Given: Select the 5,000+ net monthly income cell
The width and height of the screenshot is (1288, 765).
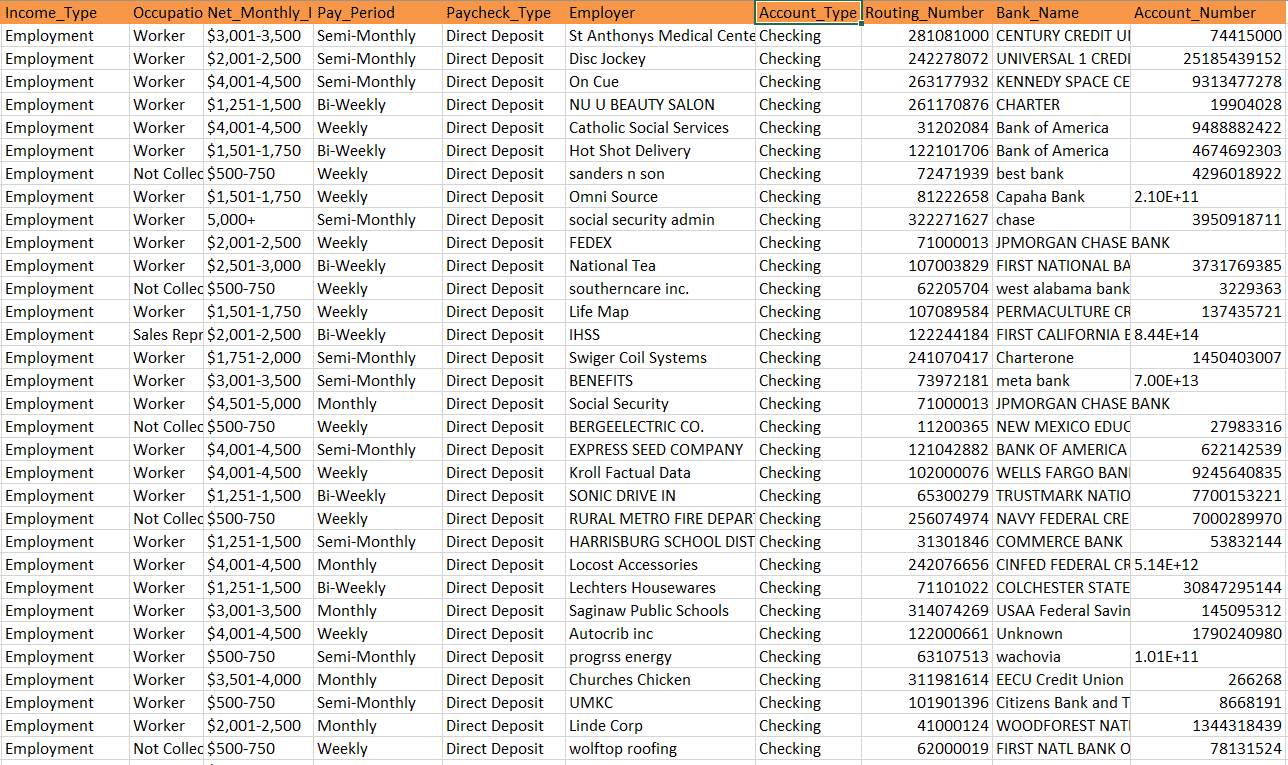Looking at the screenshot, I should tap(258, 220).
